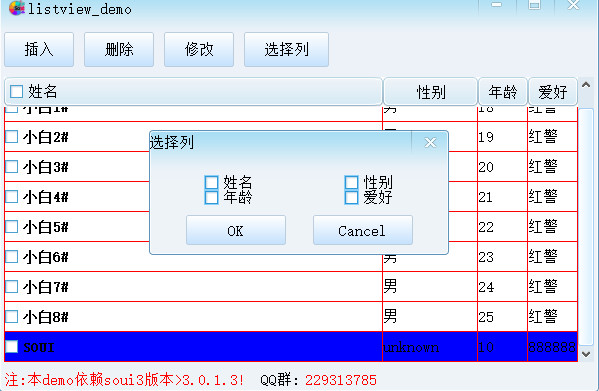Click the listview_demo app icon
The height and width of the screenshot is (391, 599).
click(x=17, y=8)
